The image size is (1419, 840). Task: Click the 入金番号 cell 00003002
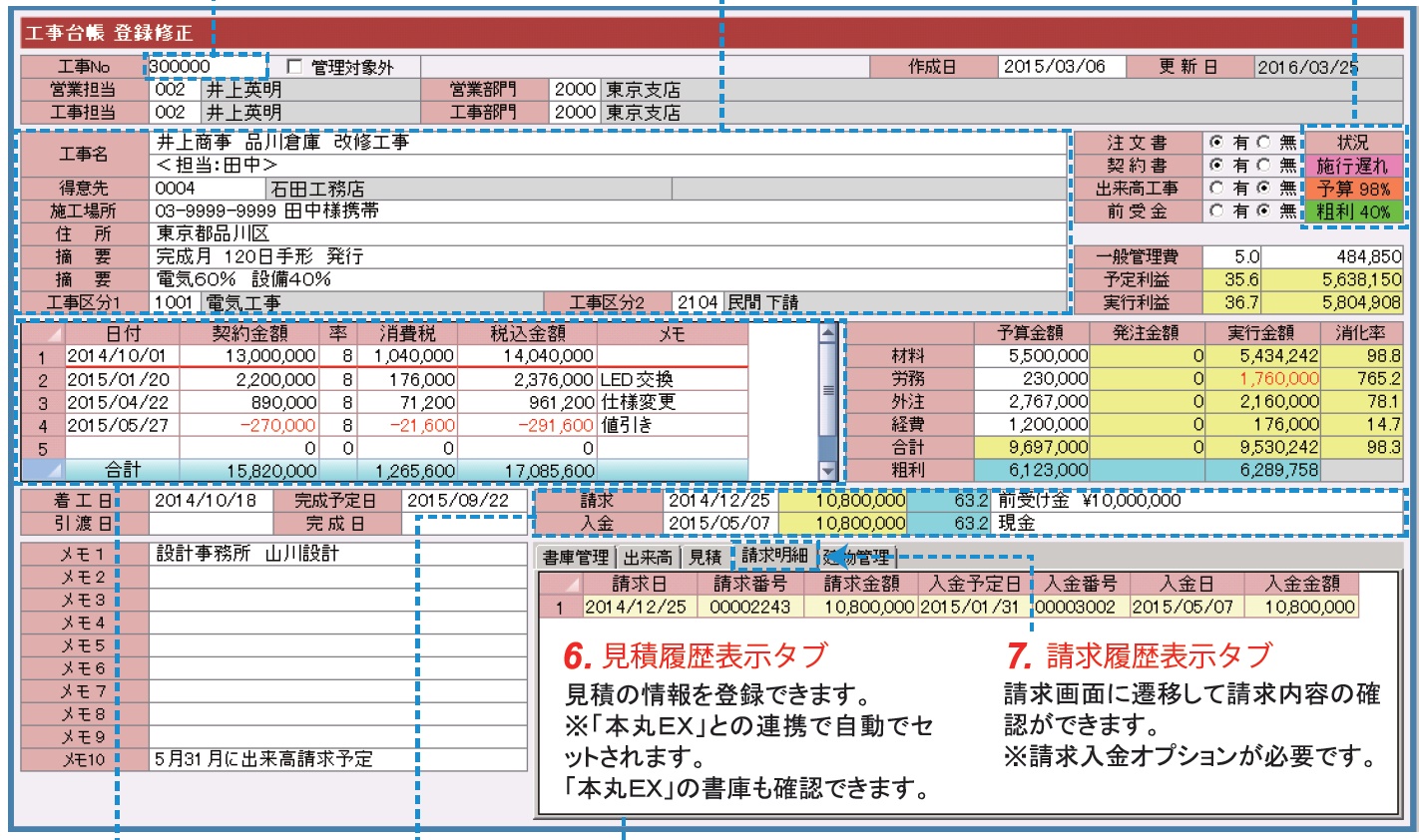click(x=1080, y=607)
